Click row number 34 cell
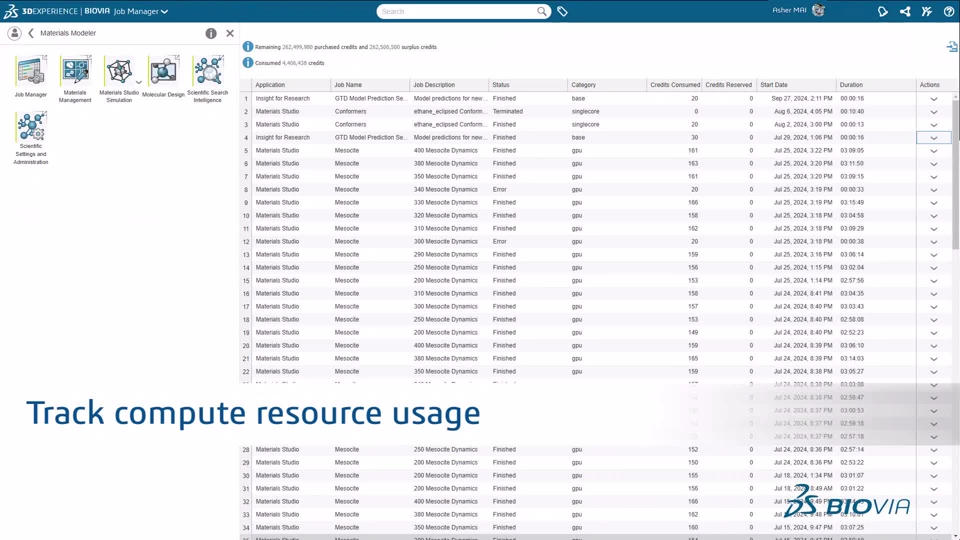Viewport: 960px width, 540px height. 246,528
